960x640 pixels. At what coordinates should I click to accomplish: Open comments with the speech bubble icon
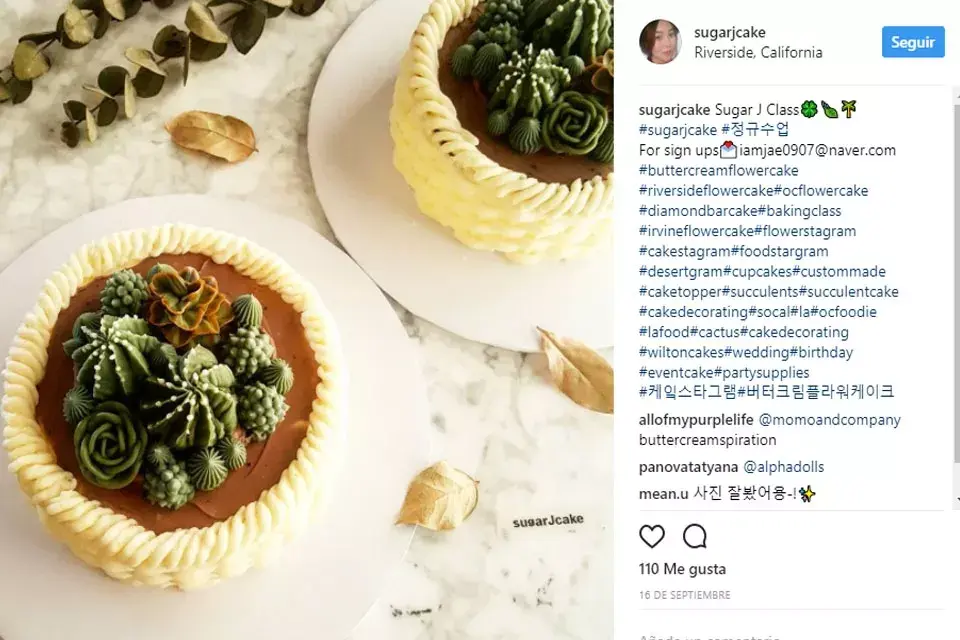[x=695, y=536]
